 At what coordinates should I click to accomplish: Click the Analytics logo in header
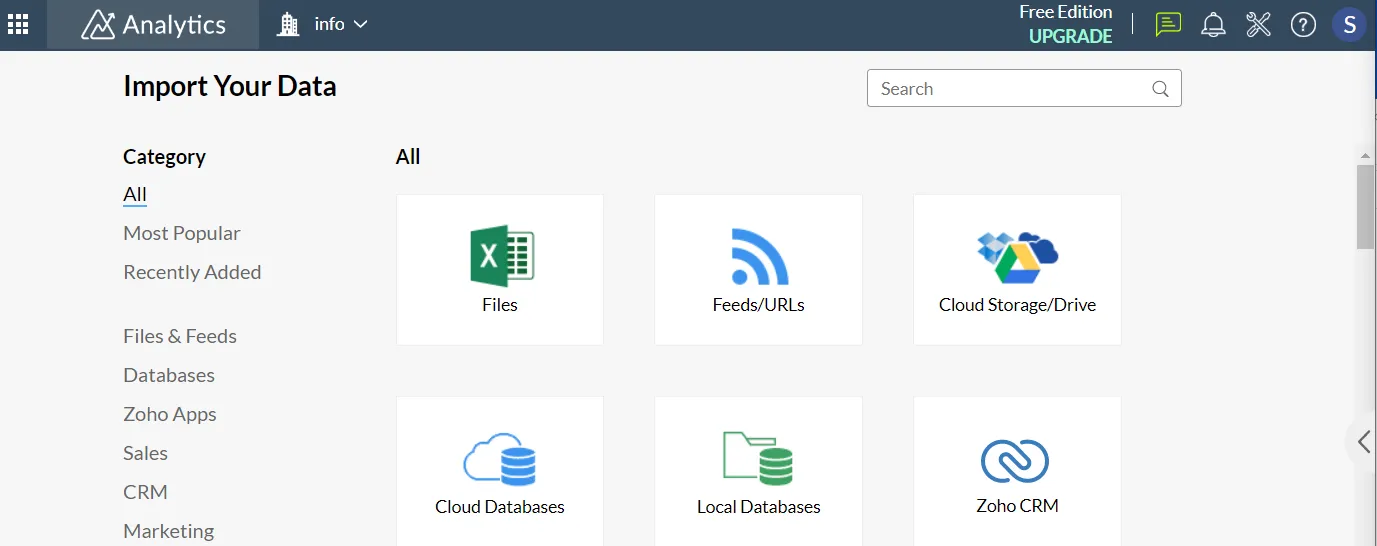click(153, 25)
